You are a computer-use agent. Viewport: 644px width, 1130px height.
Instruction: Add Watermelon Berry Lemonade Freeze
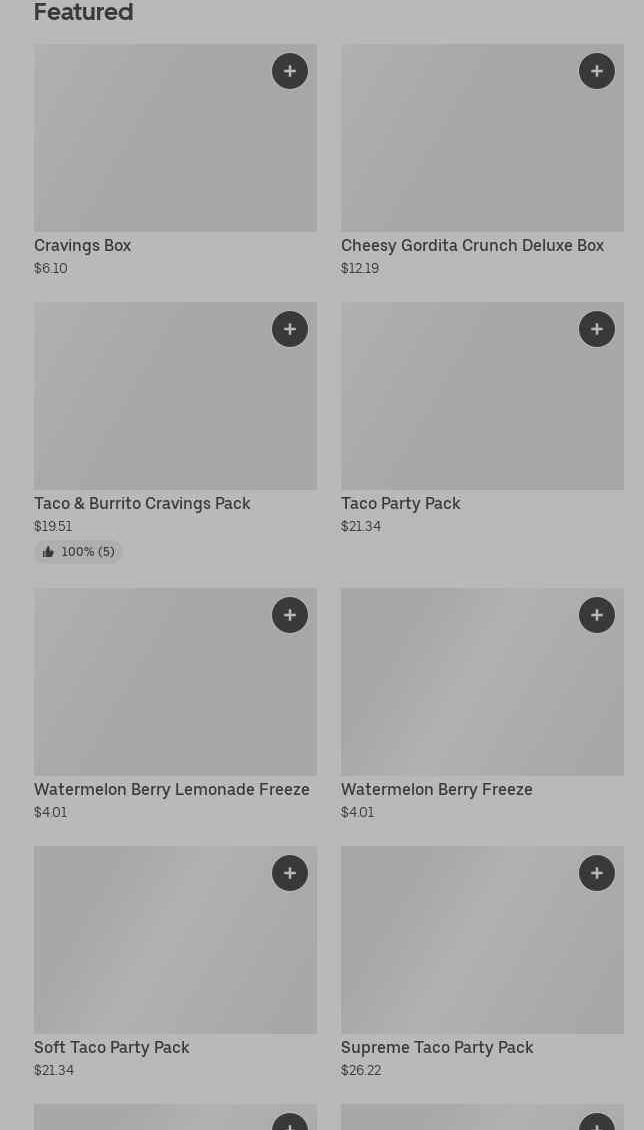click(x=290, y=615)
